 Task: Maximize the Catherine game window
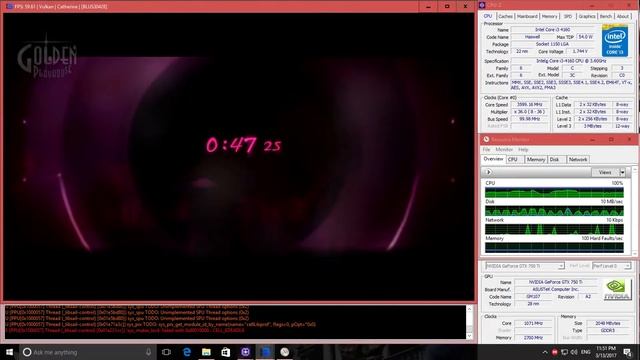coord(447,7)
